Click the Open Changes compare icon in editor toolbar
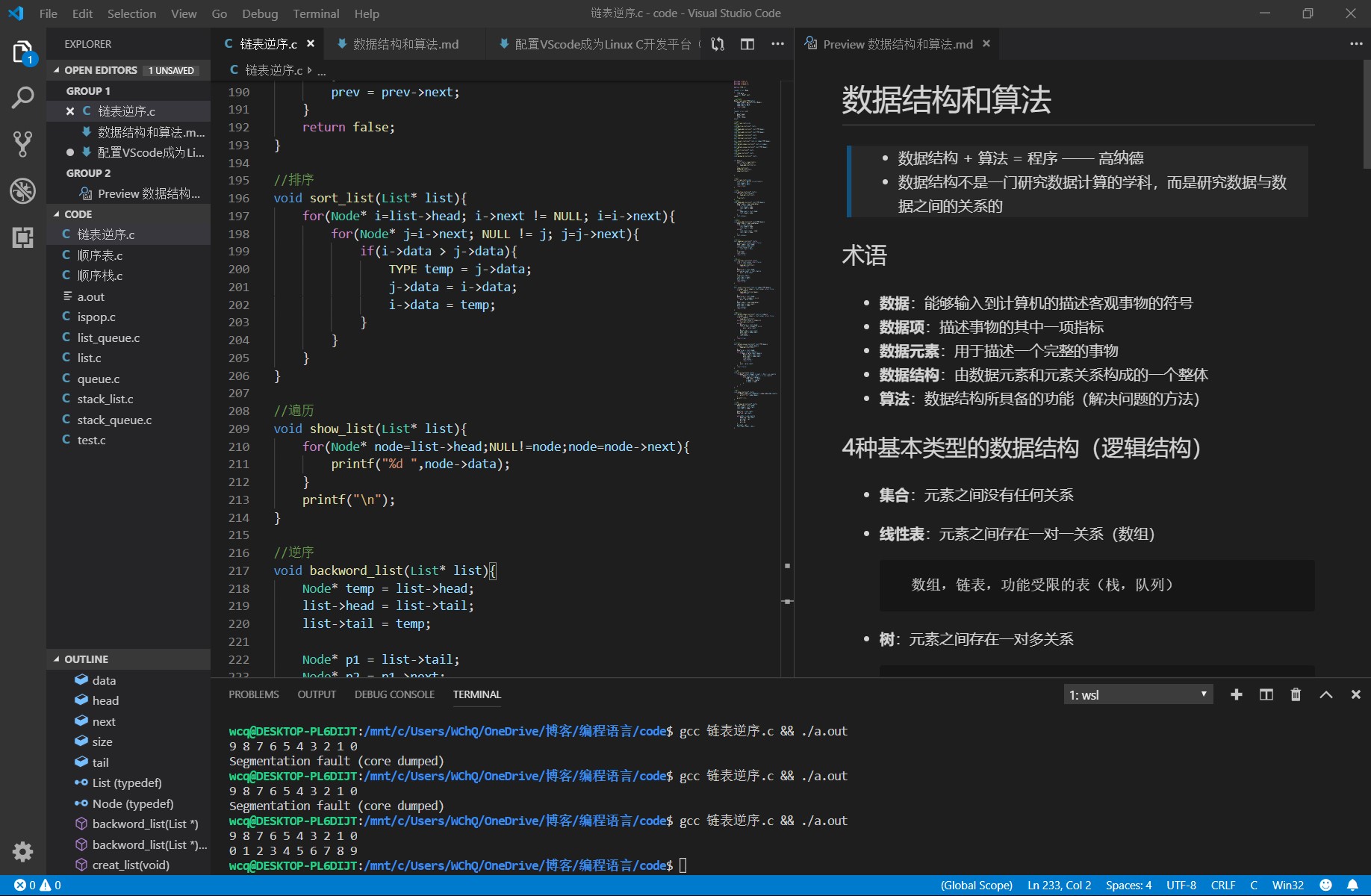This screenshot has width=1371, height=896. pyautogui.click(x=718, y=44)
